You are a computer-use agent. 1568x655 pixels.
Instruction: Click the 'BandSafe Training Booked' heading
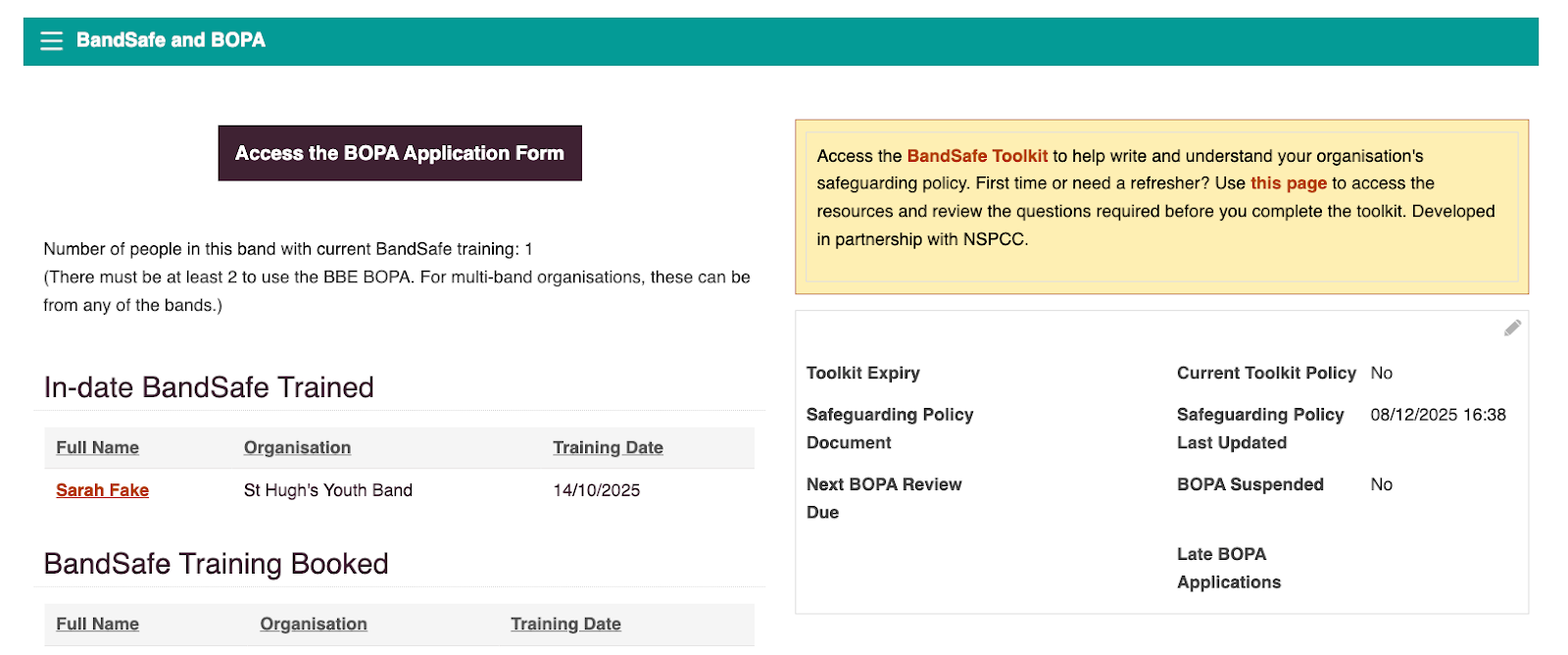pyautogui.click(x=216, y=564)
